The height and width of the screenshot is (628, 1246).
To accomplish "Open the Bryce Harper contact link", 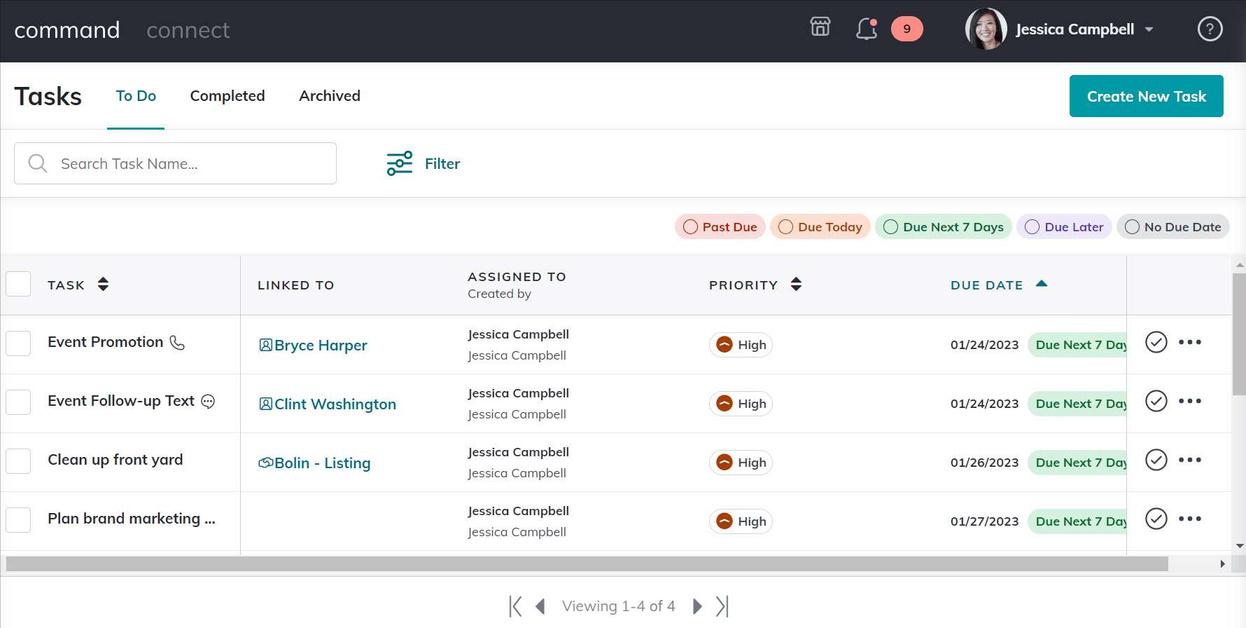I will [320, 345].
